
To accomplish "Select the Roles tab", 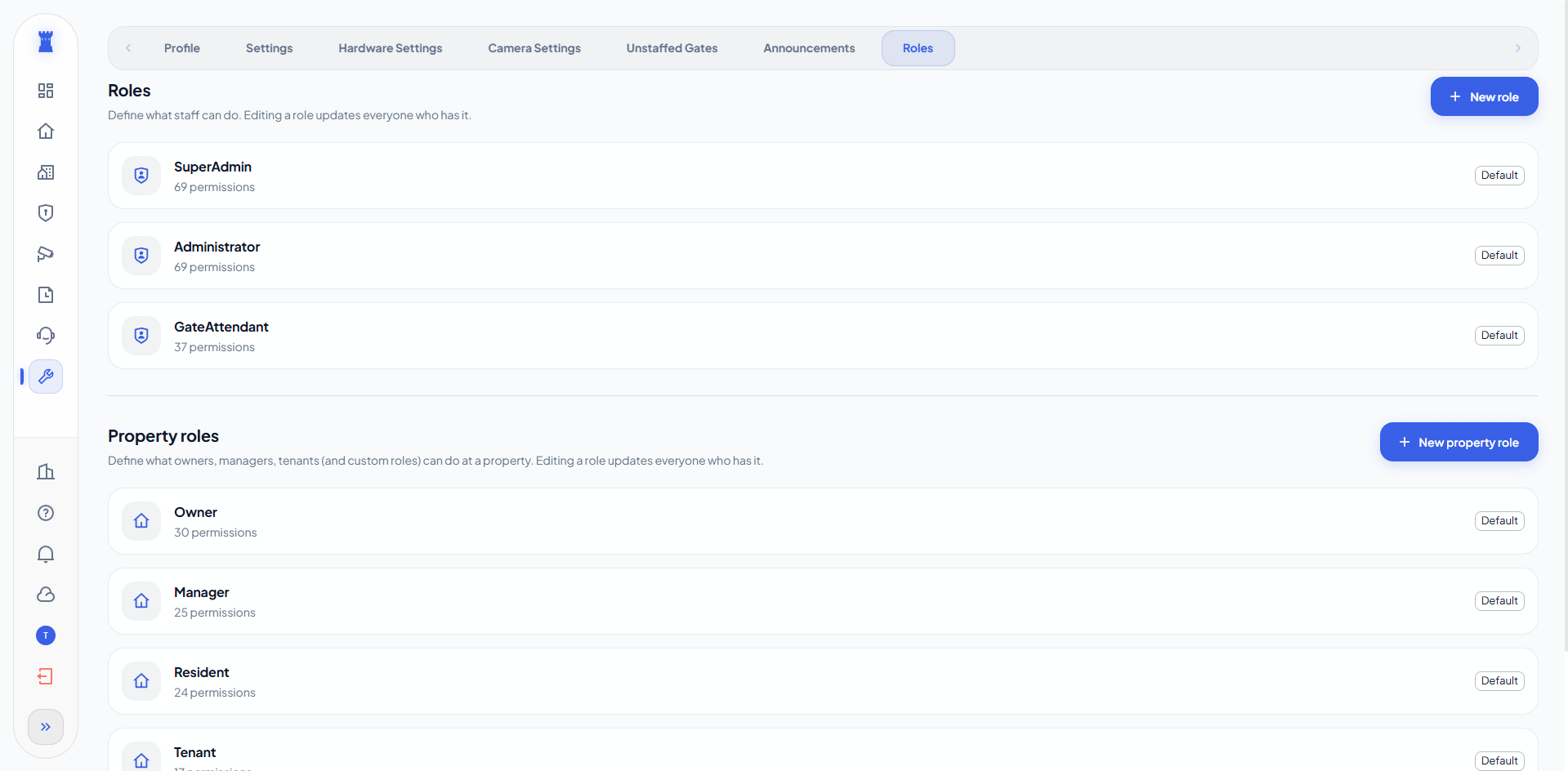I will pos(918,48).
